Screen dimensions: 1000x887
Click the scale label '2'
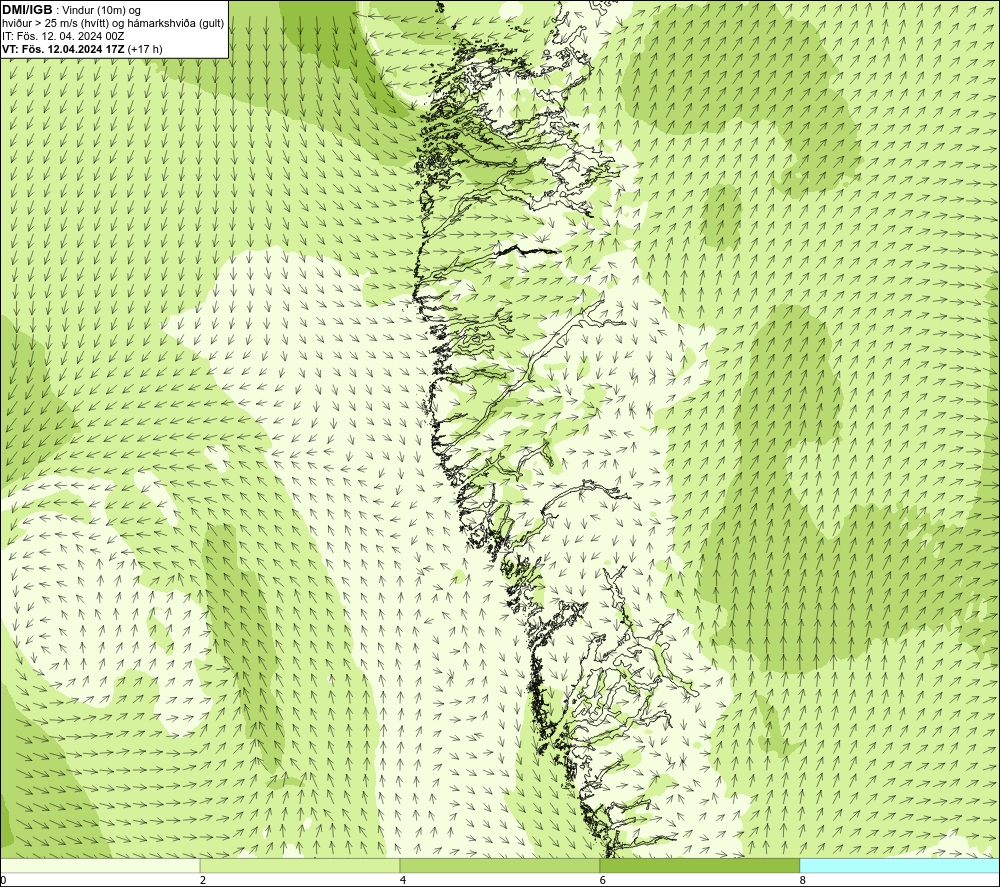coord(202,881)
